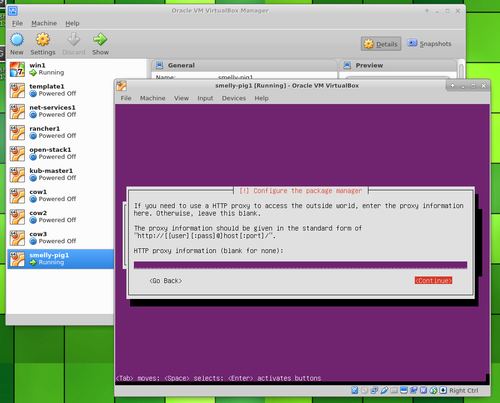The image size is (500, 403).
Task: Click the mouse integration status icon
Action: point(433,390)
